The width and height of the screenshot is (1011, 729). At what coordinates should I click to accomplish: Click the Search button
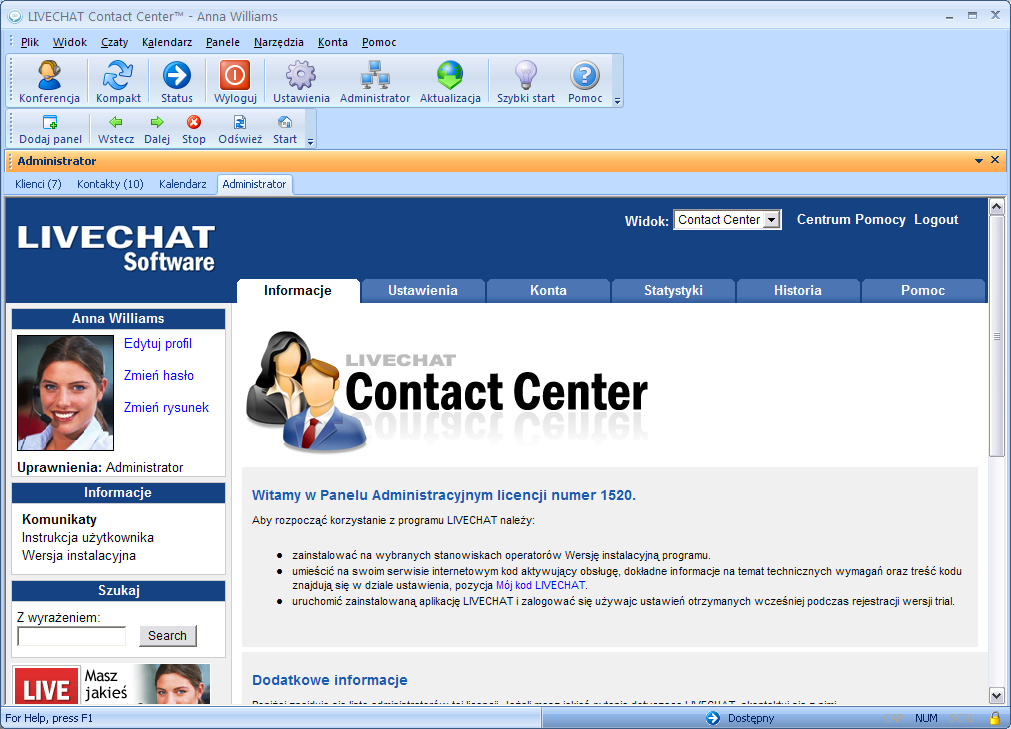click(x=168, y=636)
